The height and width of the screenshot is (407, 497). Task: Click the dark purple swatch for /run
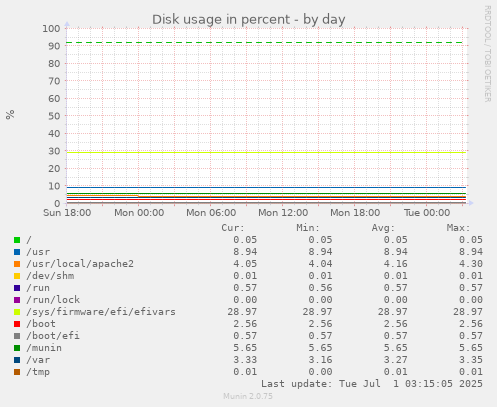click(17, 288)
